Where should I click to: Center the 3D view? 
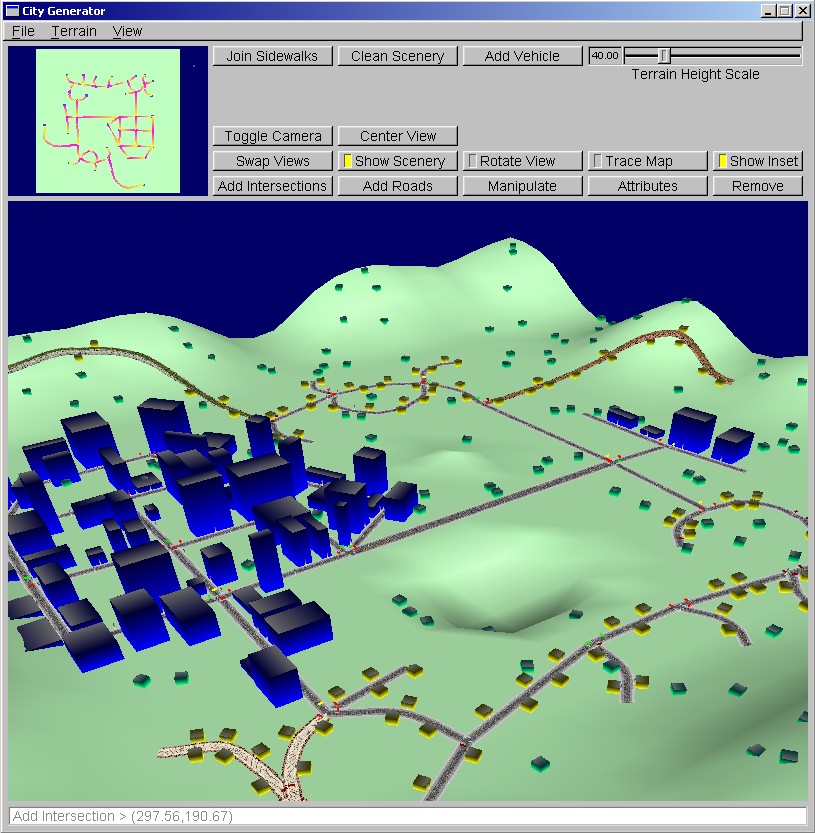click(x=397, y=136)
